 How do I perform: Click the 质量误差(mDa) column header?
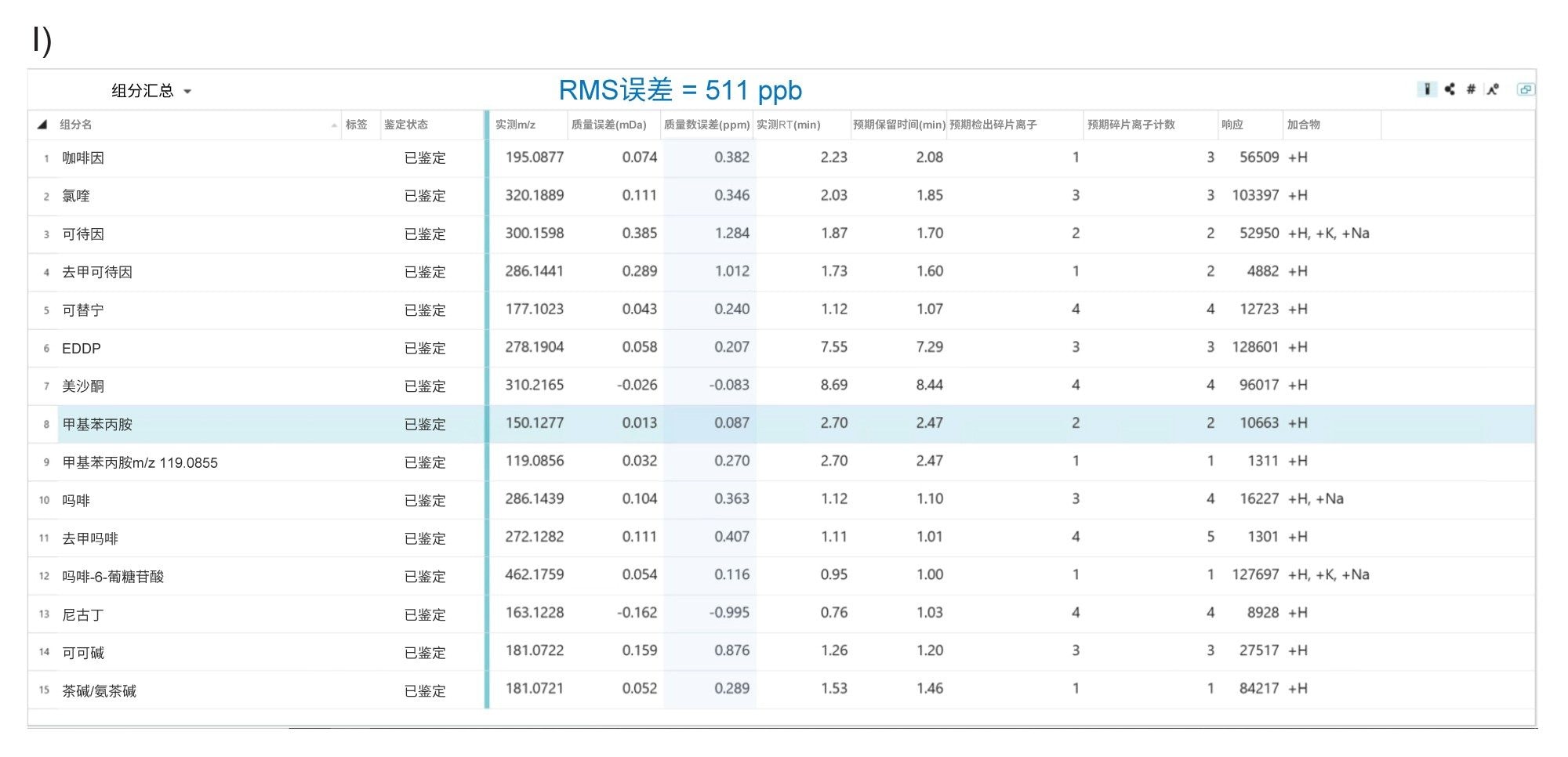(614, 125)
